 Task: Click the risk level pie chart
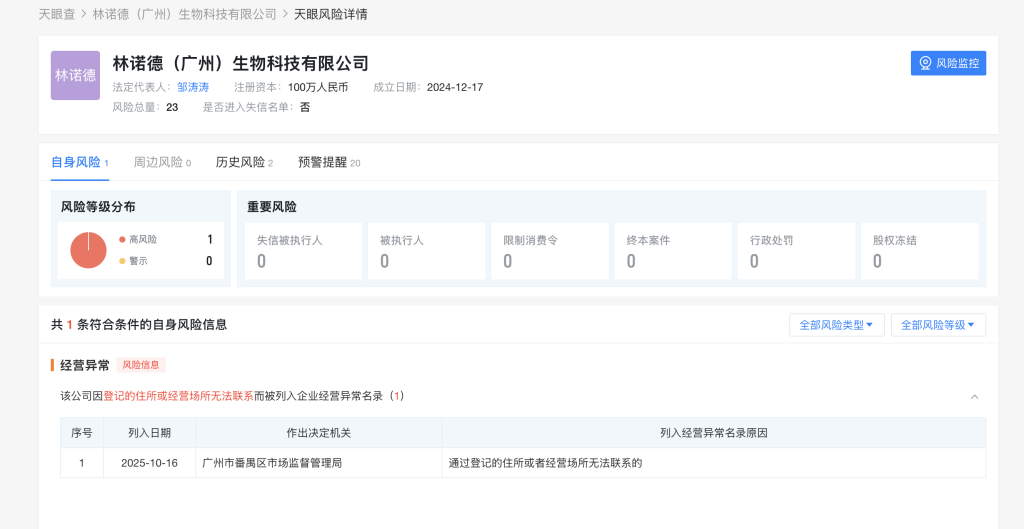pyautogui.click(x=88, y=250)
